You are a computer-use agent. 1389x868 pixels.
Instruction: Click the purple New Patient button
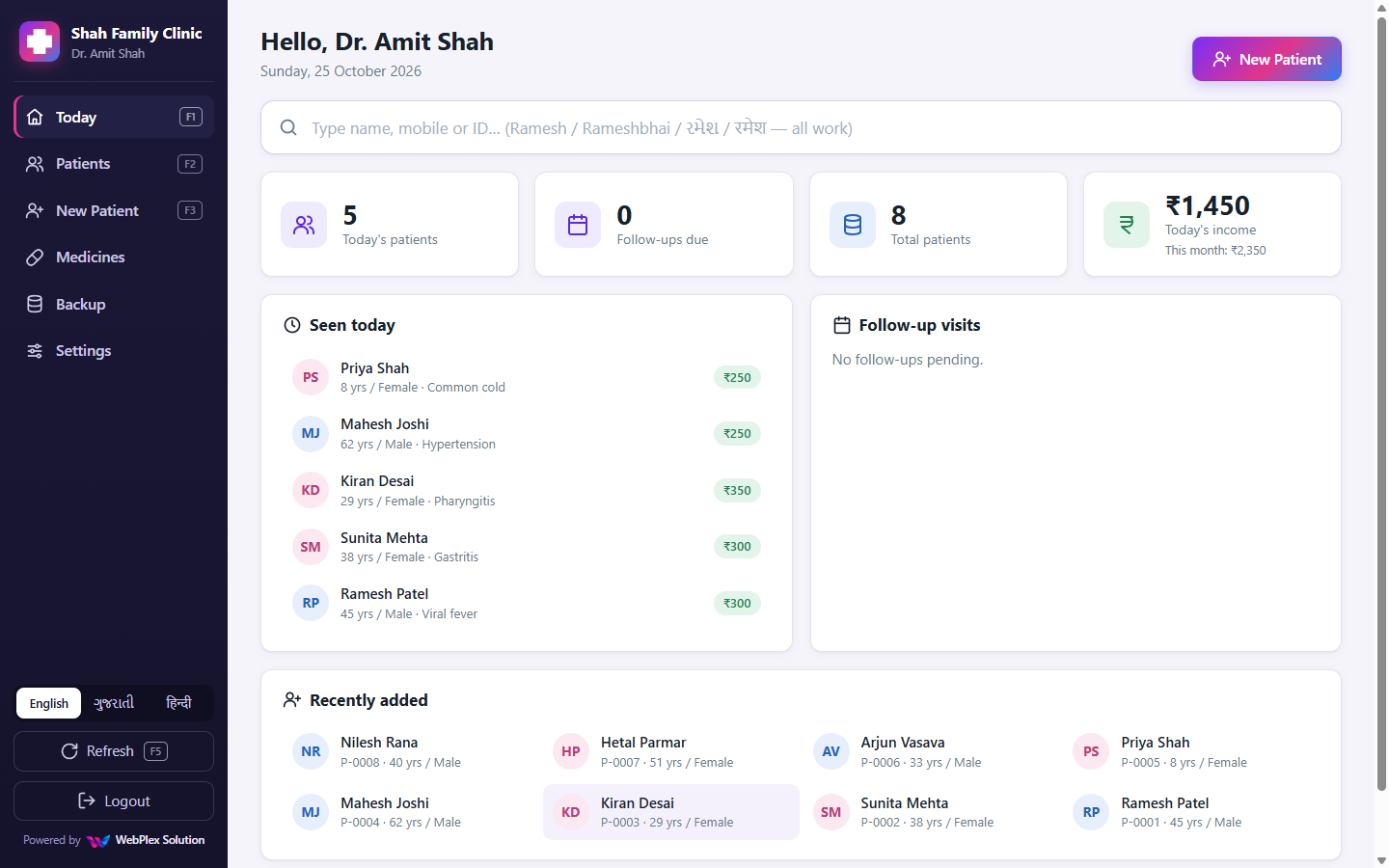[1266, 59]
